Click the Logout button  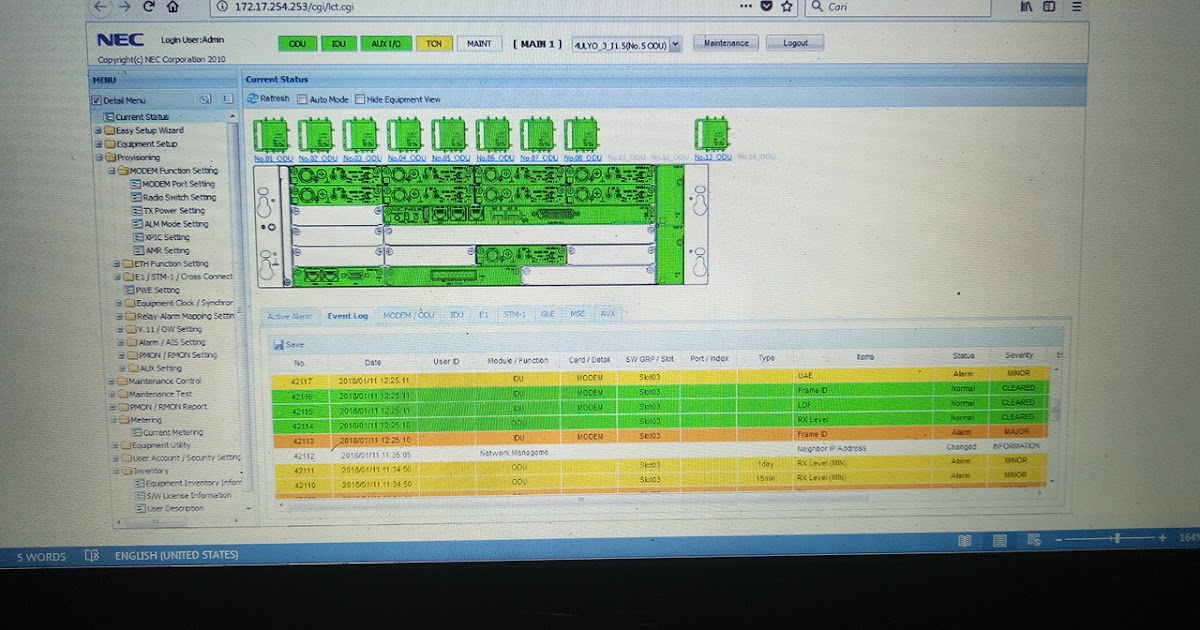(795, 43)
